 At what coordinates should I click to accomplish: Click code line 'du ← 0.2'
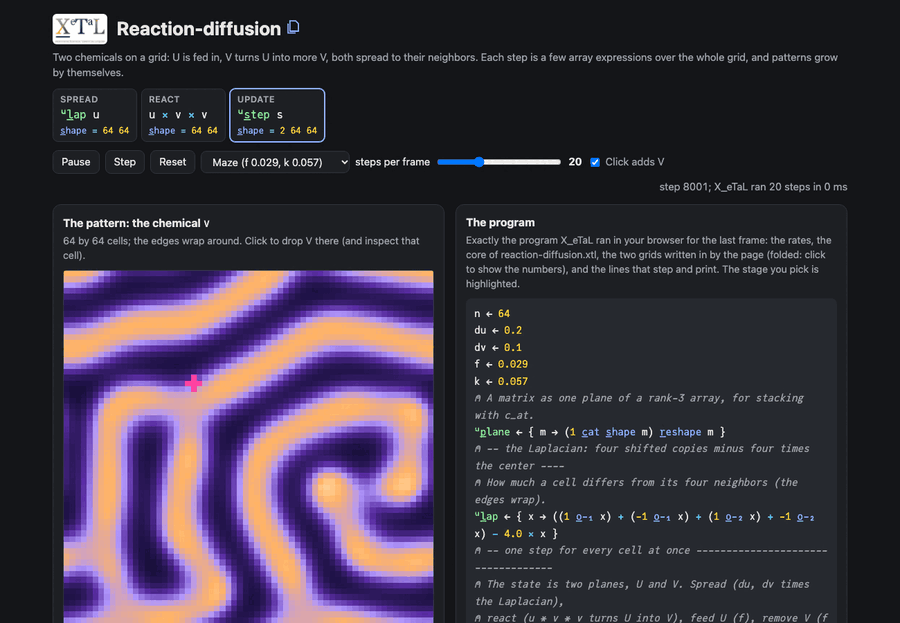pyautogui.click(x=498, y=330)
